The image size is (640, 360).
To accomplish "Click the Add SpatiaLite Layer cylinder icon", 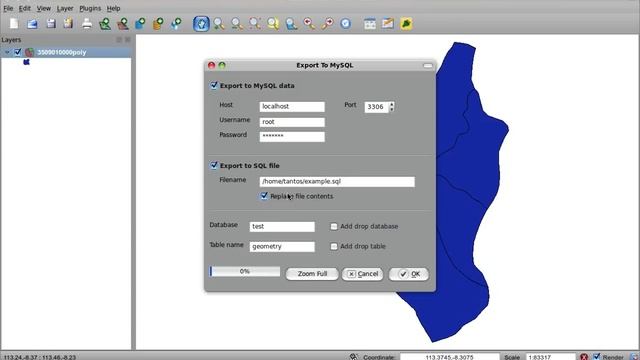I will tap(158, 24).
